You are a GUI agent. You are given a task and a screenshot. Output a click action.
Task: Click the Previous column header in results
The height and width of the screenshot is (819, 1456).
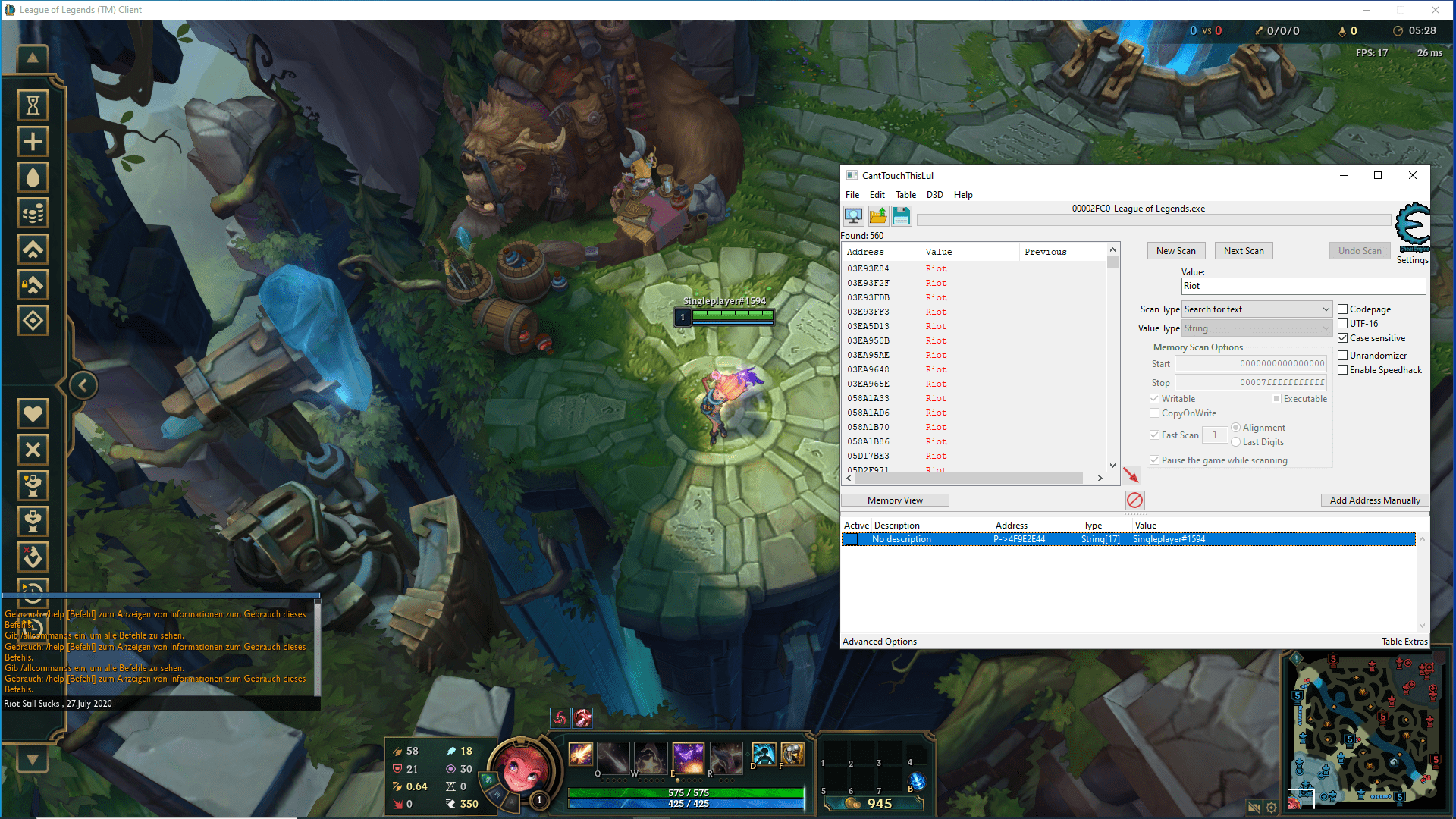(1063, 252)
